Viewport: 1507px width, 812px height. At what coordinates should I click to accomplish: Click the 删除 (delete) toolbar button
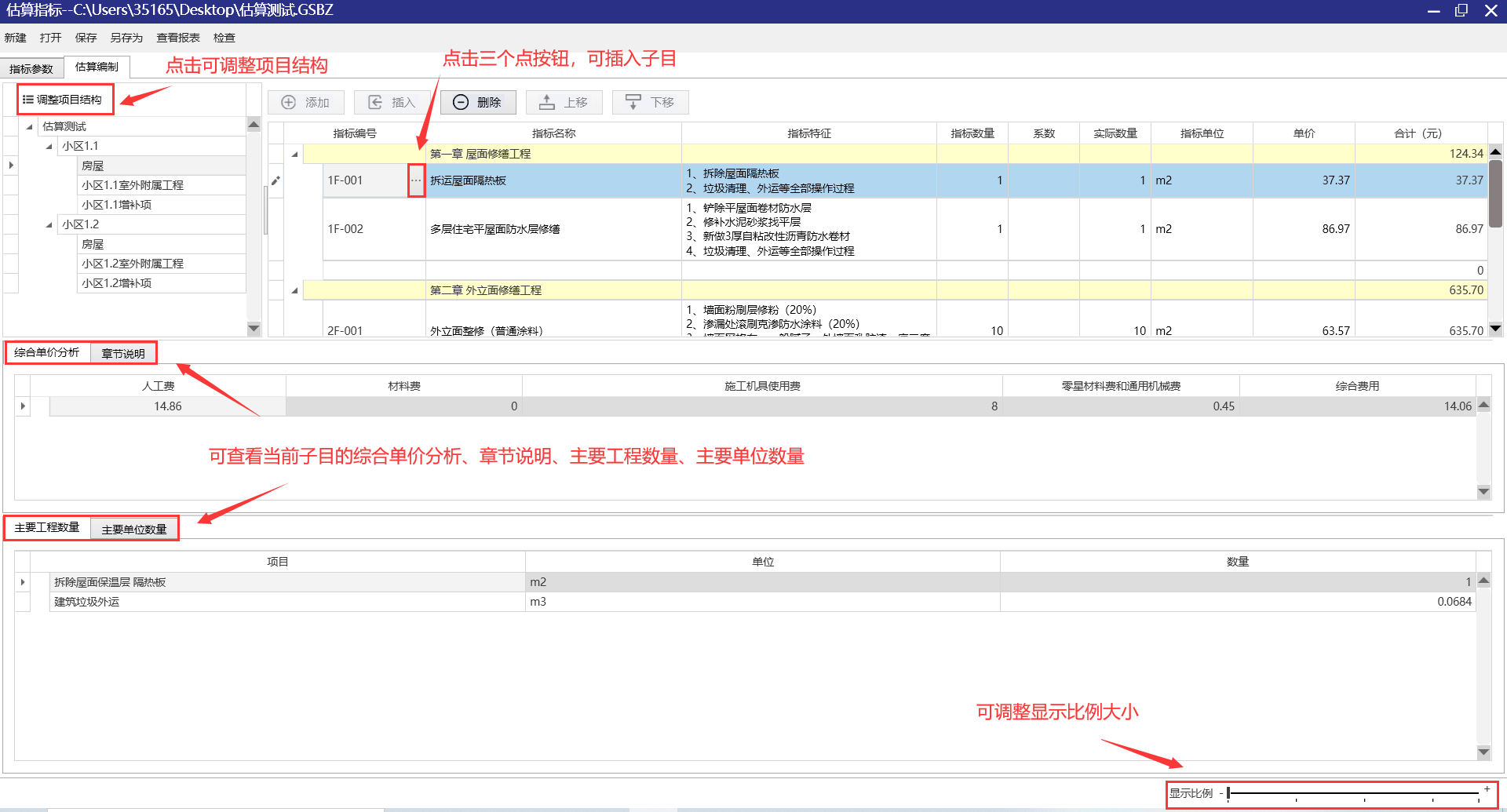pos(478,103)
